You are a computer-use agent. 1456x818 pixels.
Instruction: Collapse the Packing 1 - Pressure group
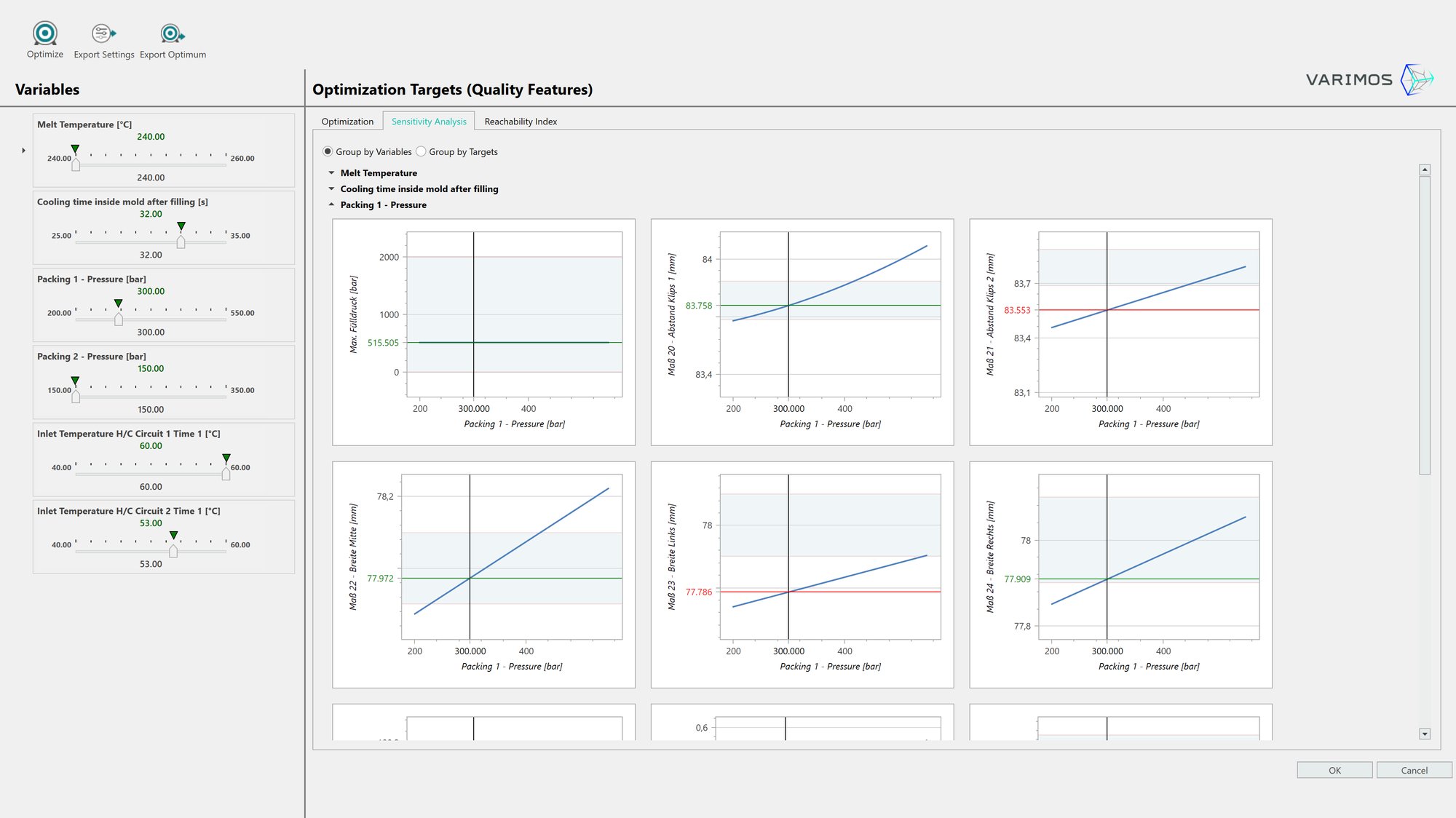(331, 205)
